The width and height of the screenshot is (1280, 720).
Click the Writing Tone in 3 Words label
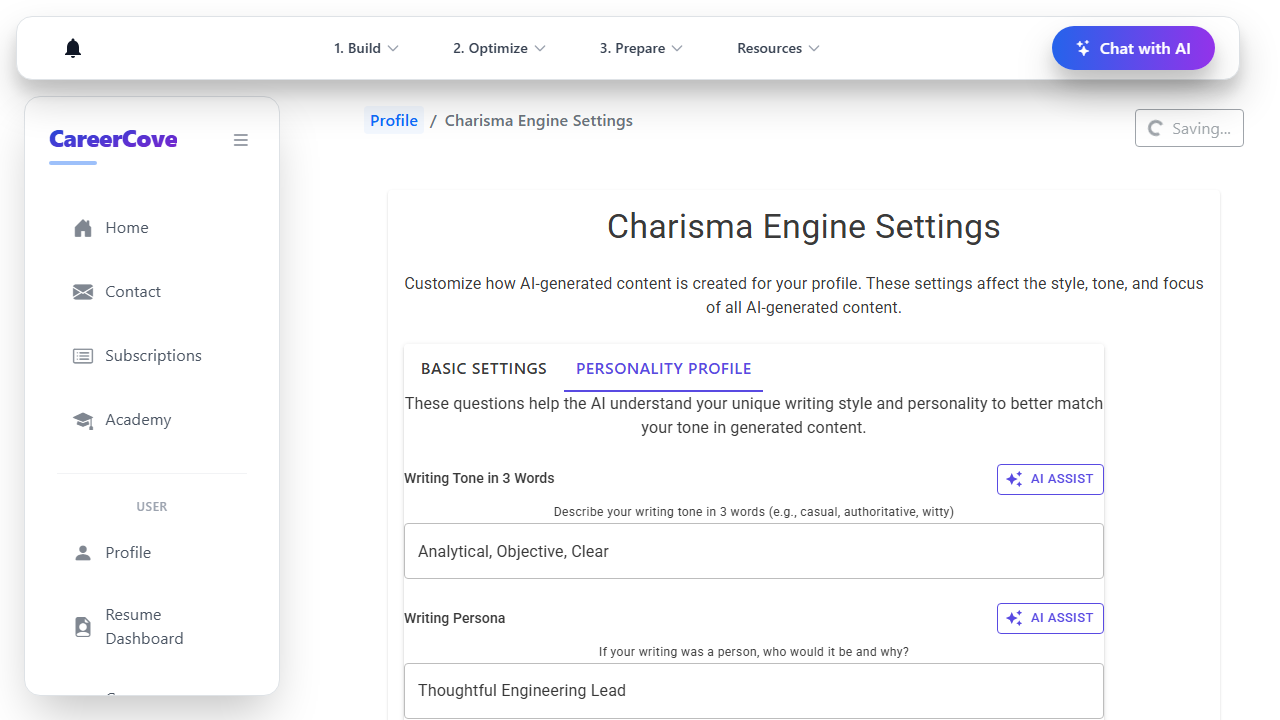[479, 478]
